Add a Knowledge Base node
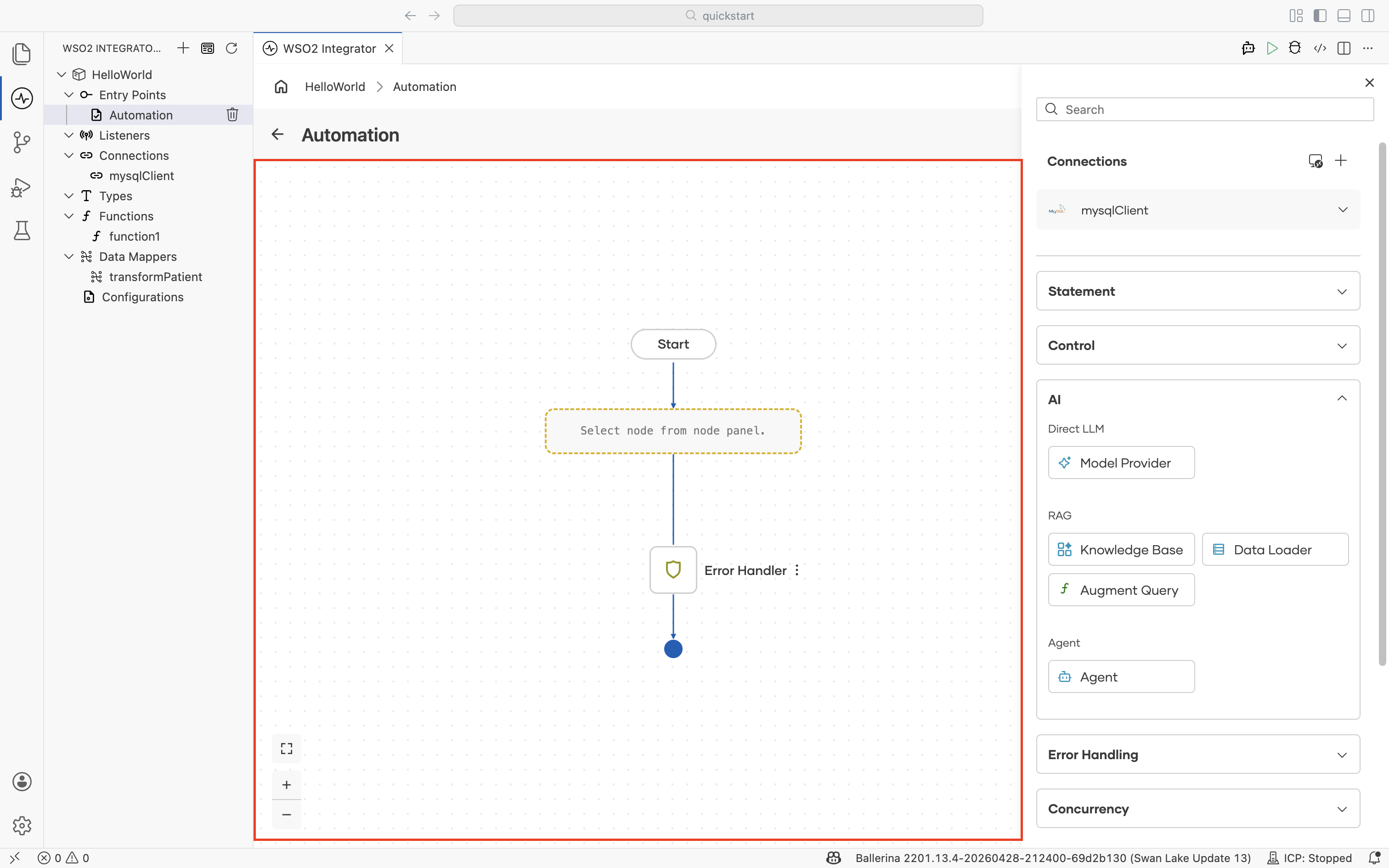The image size is (1389, 868). point(1121,549)
